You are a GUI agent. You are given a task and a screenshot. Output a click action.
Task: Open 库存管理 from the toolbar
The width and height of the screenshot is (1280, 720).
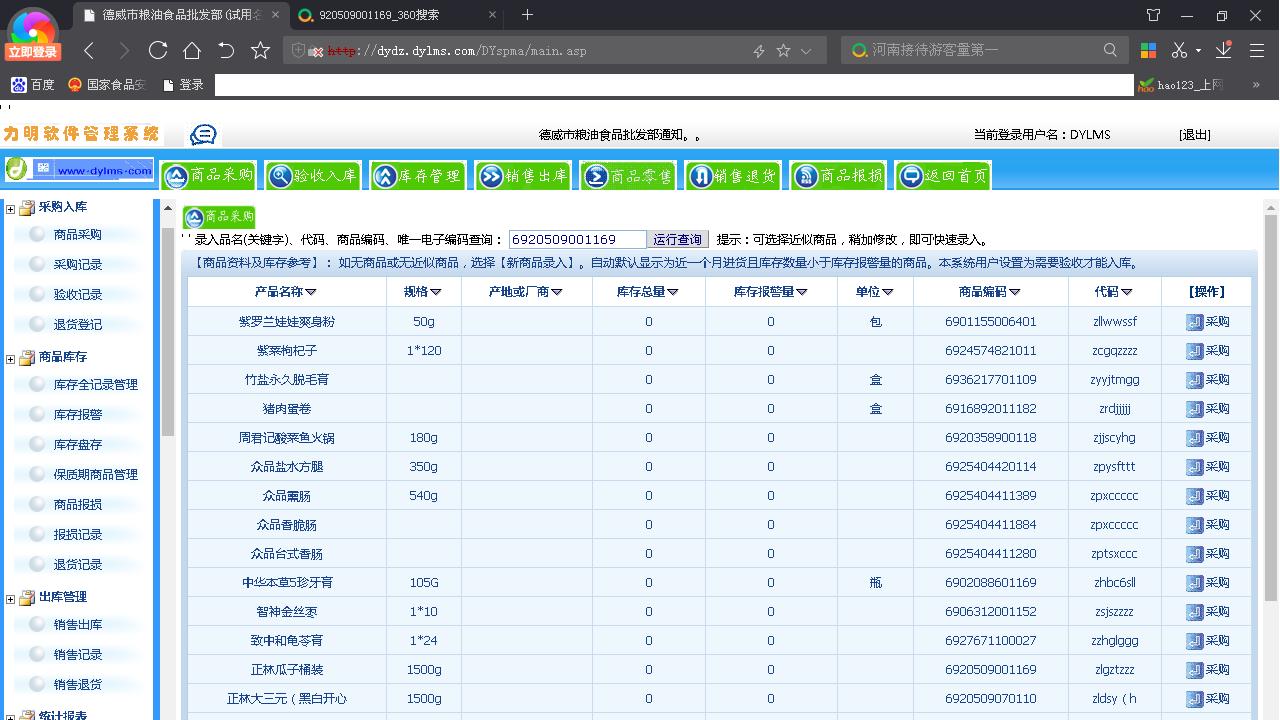point(418,174)
